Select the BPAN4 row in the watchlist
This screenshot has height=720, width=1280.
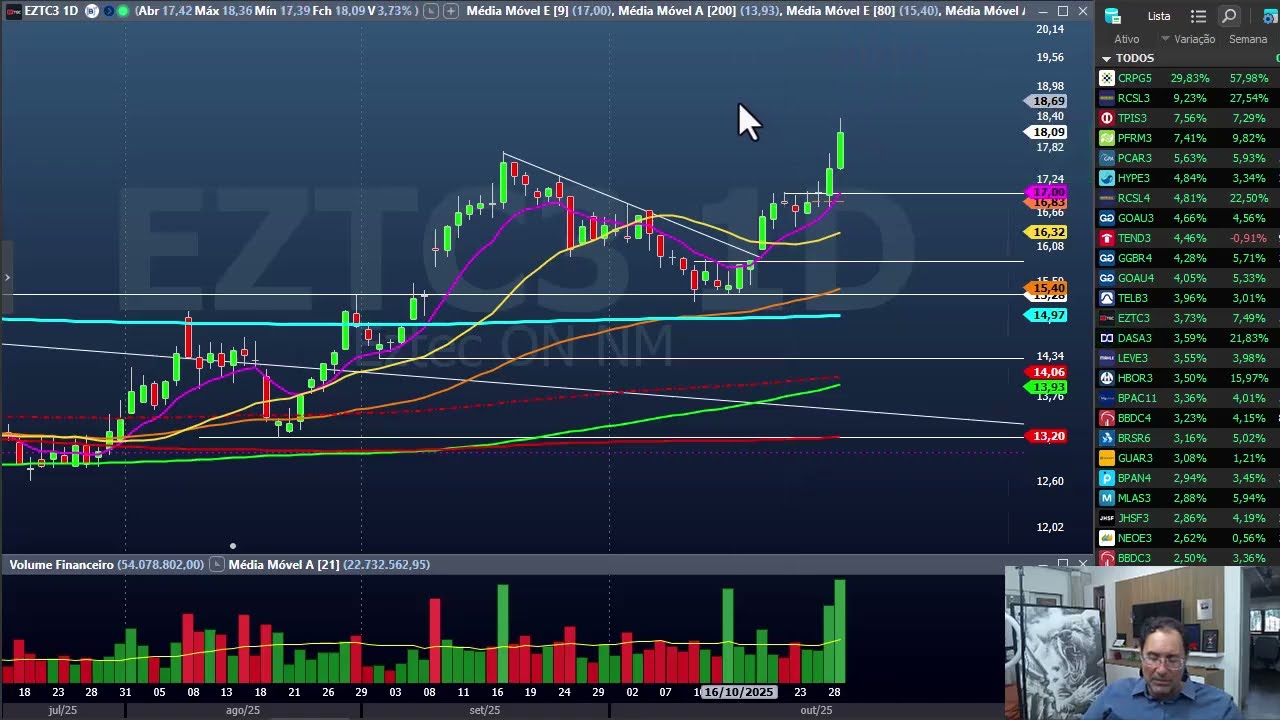click(x=1187, y=478)
